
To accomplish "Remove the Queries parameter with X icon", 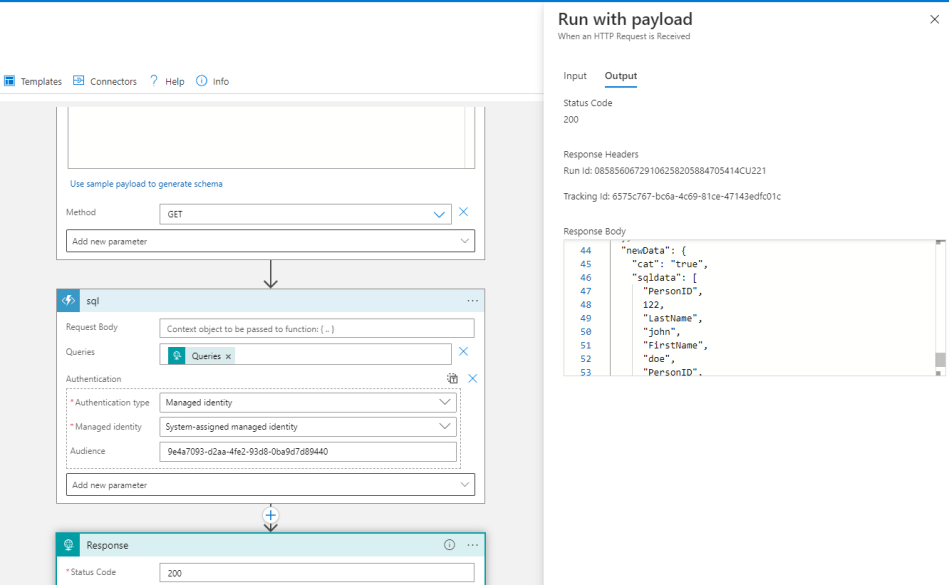I will [463, 352].
